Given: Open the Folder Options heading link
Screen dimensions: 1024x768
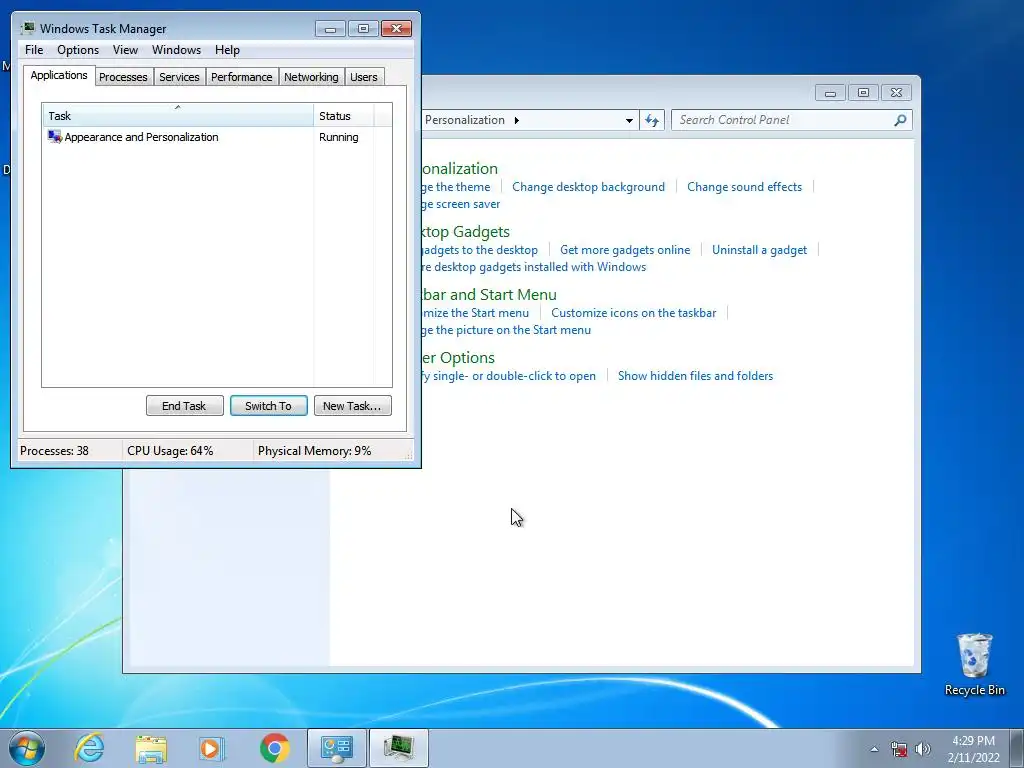Looking at the screenshot, I should click(458, 358).
